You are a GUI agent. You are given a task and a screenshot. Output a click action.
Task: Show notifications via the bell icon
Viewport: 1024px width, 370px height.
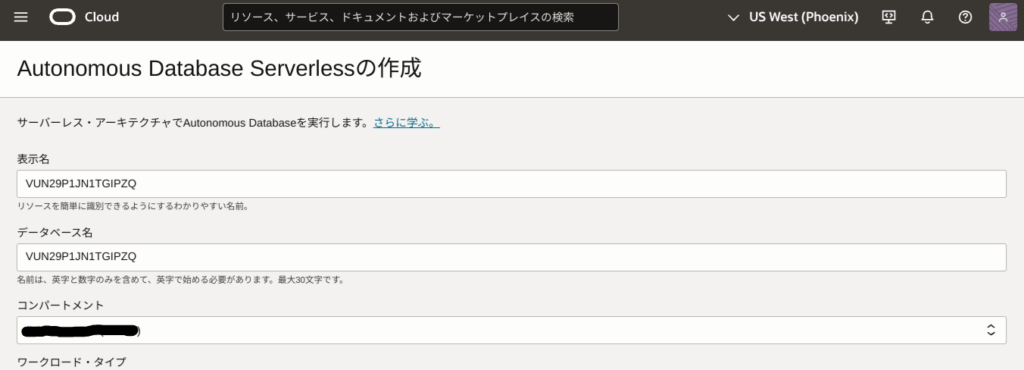tap(927, 17)
